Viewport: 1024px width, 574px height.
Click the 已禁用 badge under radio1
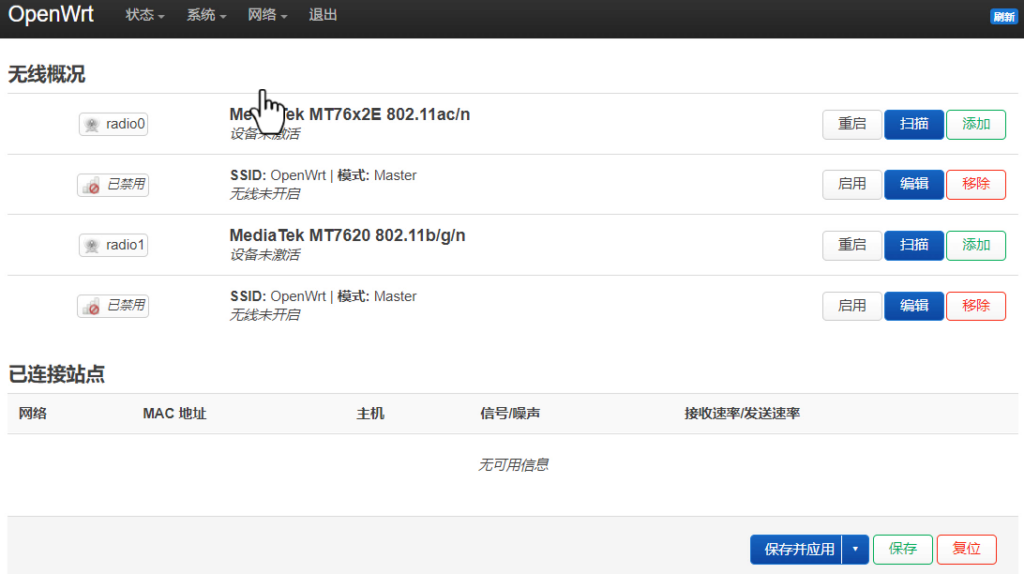point(113,306)
